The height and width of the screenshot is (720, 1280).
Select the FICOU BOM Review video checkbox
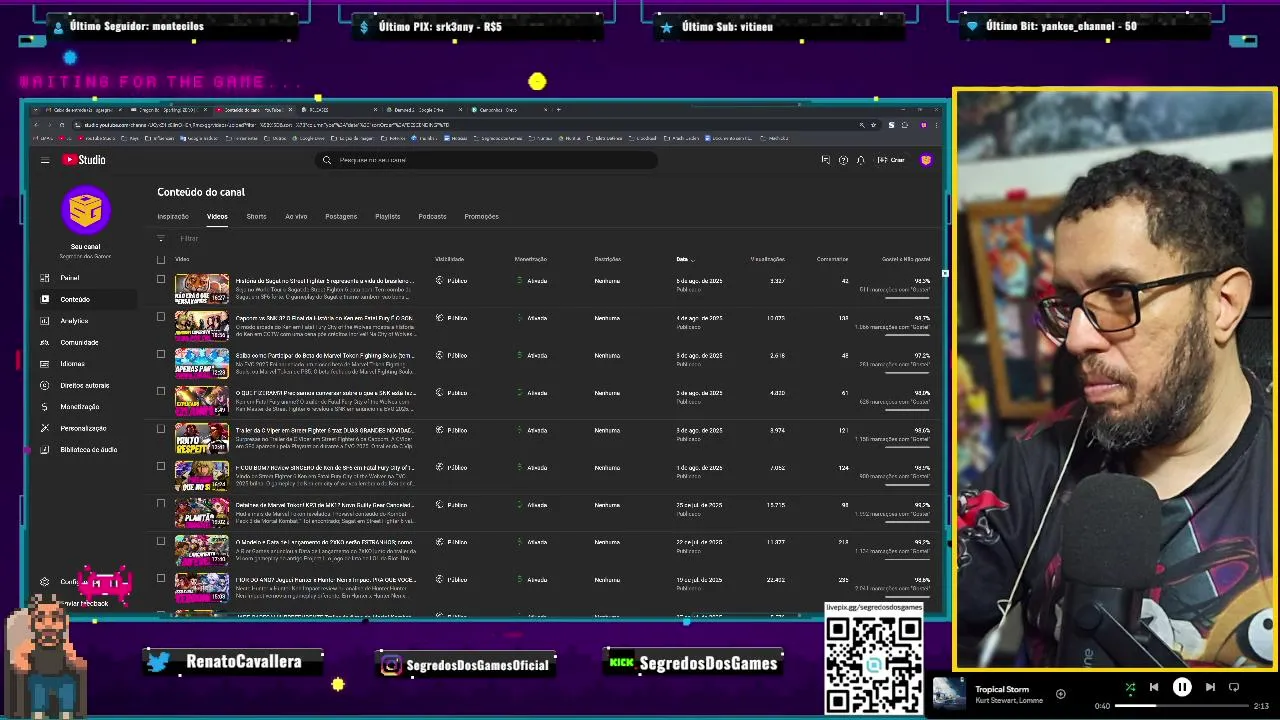click(161, 466)
